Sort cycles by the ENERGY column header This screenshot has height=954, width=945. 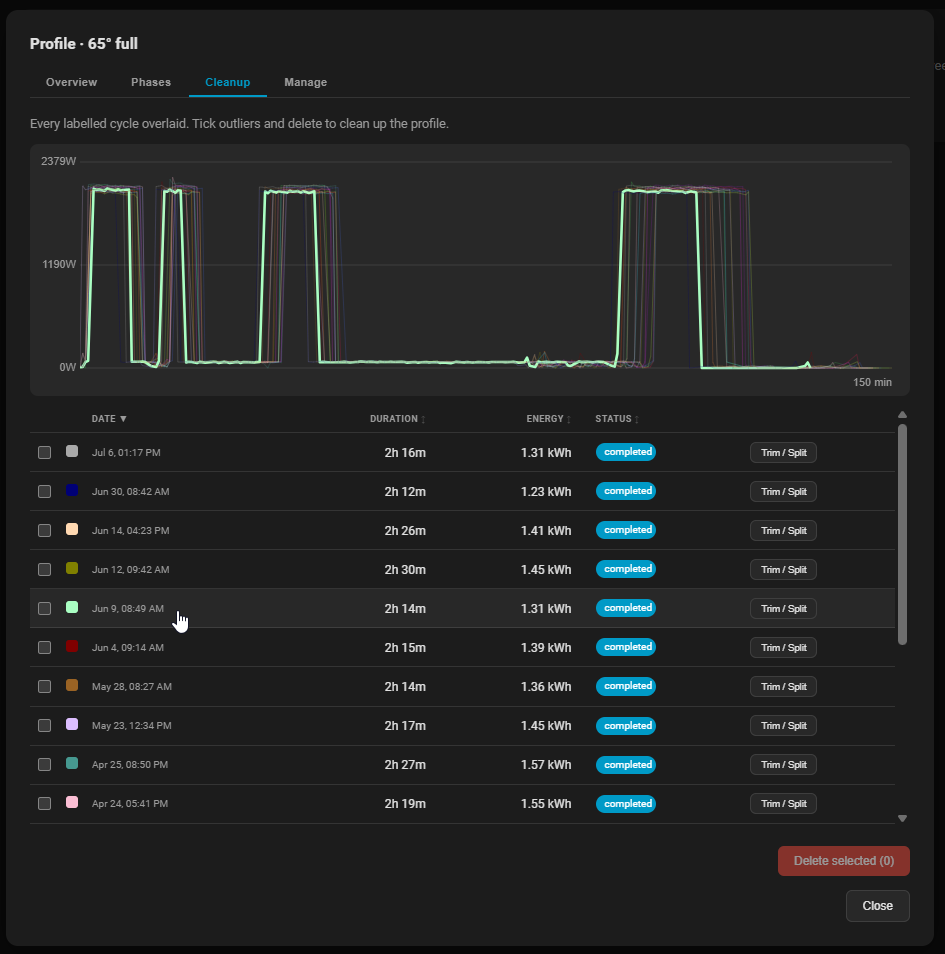tap(548, 419)
